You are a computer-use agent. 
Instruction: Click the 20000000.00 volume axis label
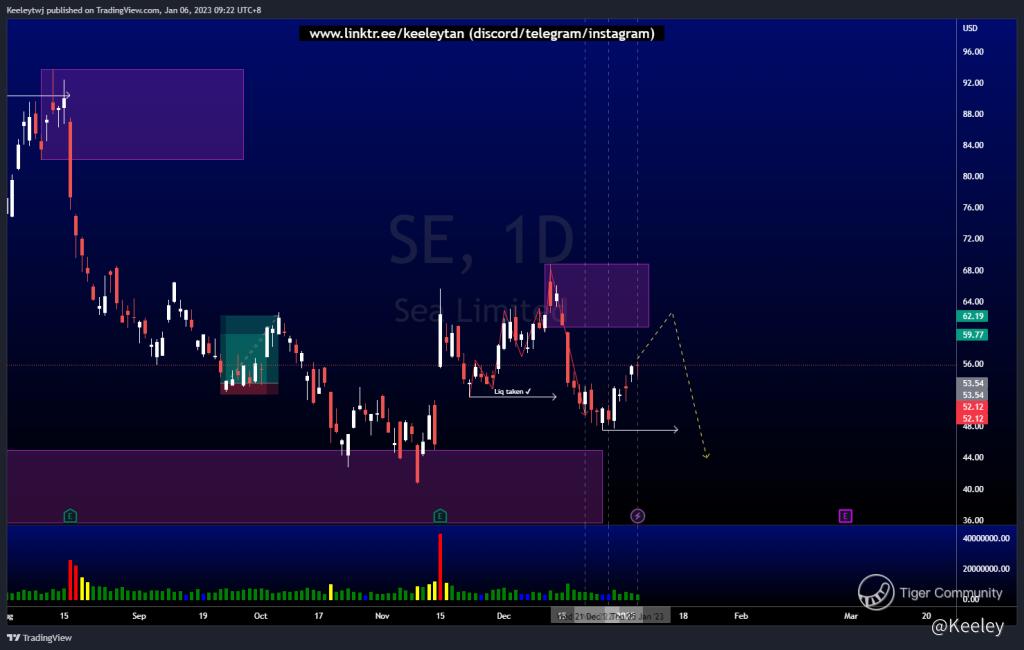pyautogui.click(x=985, y=568)
